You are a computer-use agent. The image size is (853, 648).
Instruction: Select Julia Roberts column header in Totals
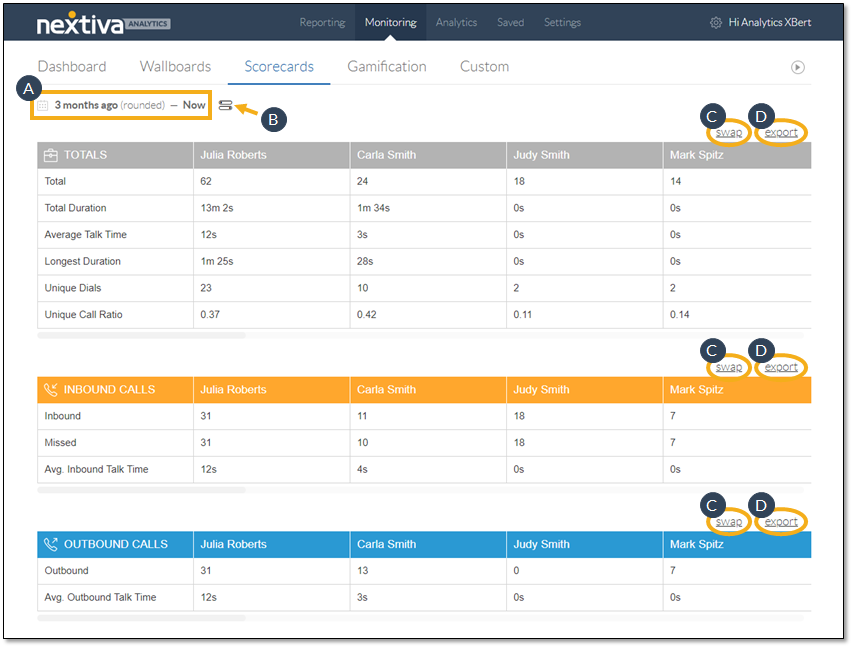[233, 155]
